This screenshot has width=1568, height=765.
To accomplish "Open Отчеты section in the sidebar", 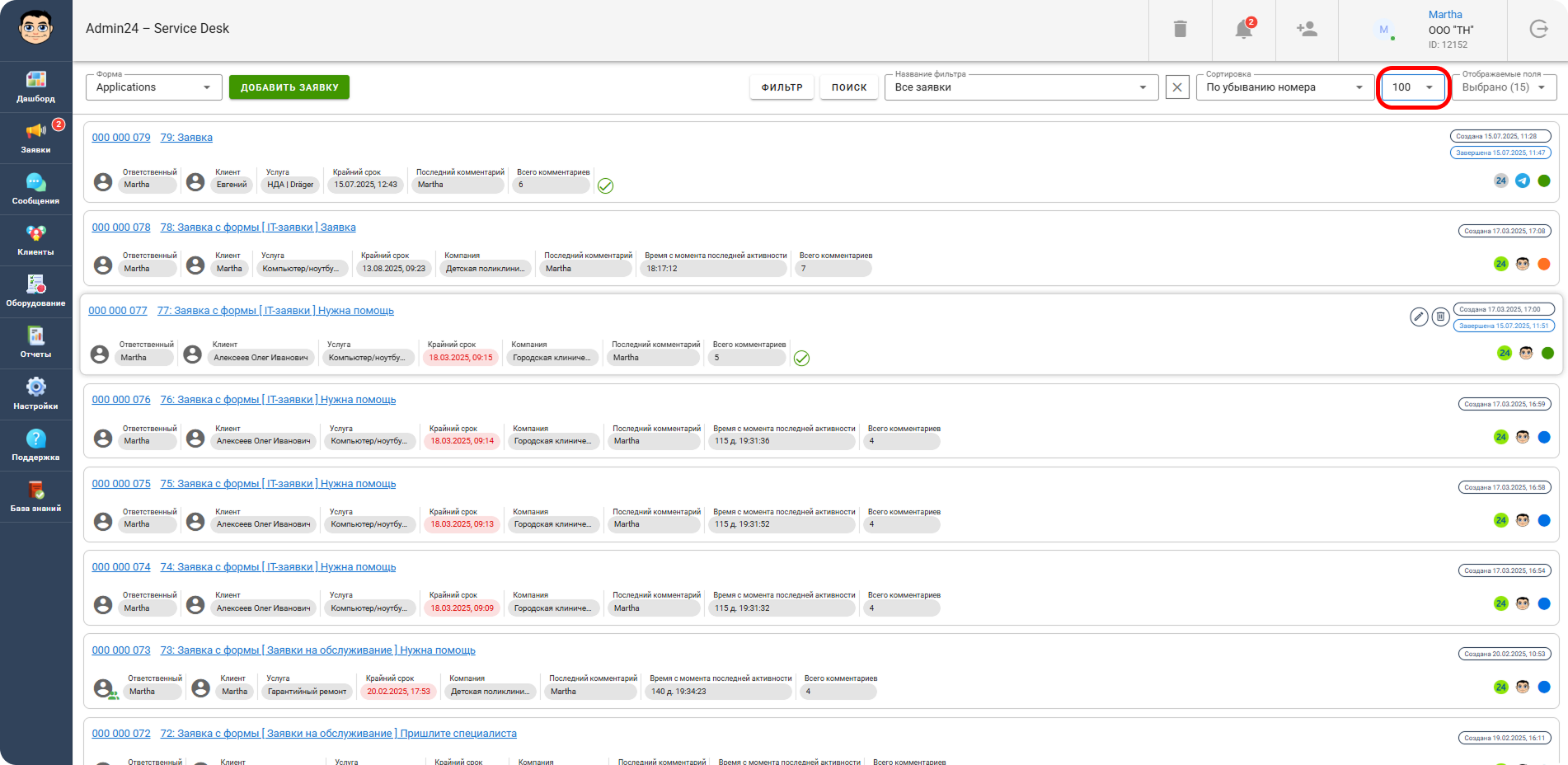I will pyautogui.click(x=35, y=342).
